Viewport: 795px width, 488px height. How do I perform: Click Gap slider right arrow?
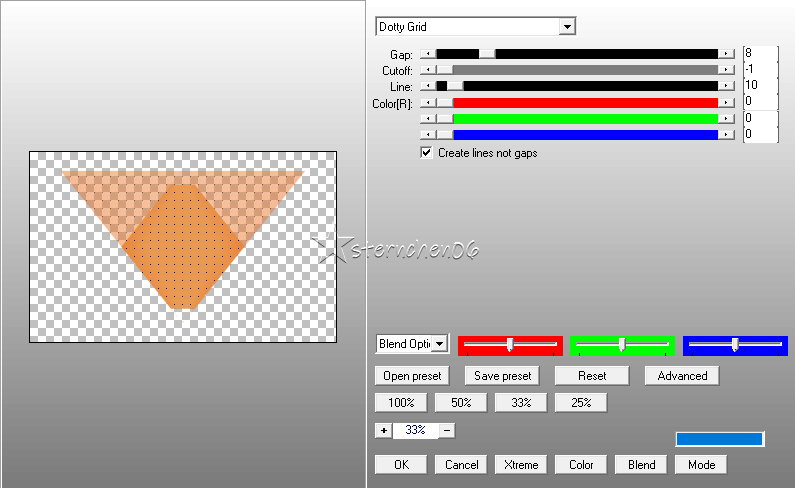726,54
